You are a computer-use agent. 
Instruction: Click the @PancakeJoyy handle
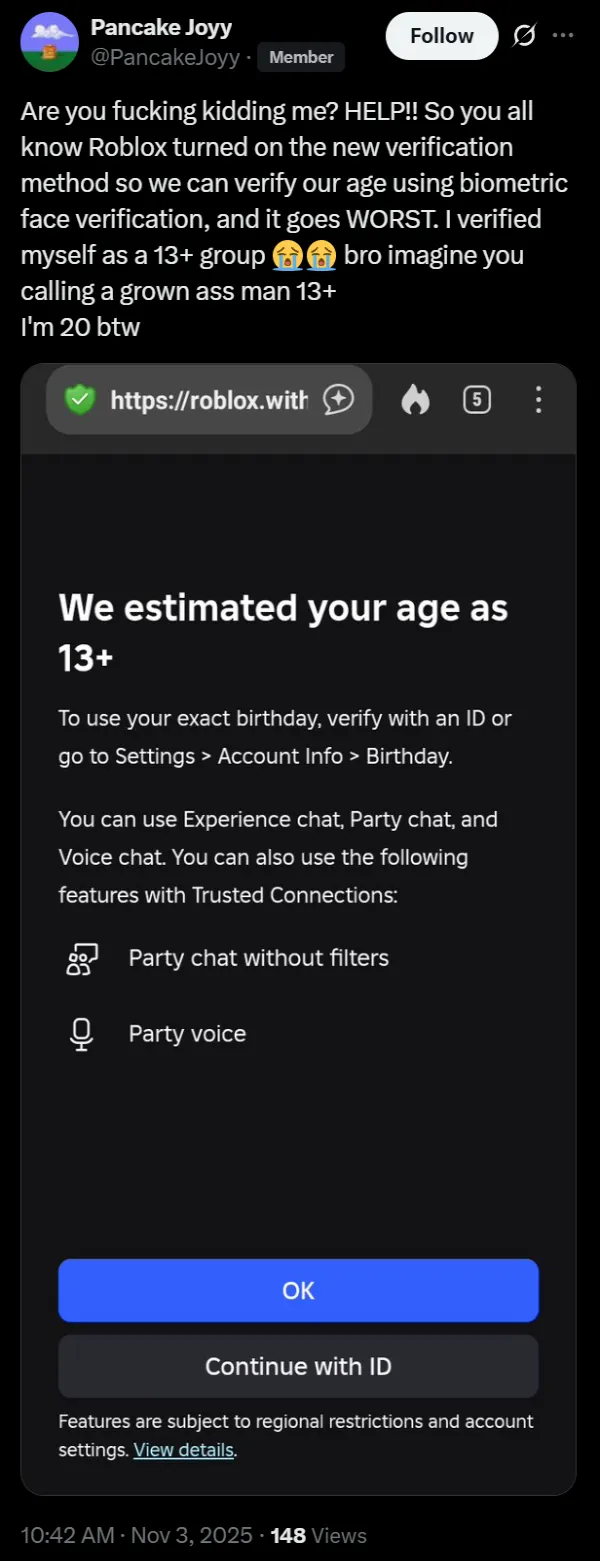pyautogui.click(x=165, y=58)
